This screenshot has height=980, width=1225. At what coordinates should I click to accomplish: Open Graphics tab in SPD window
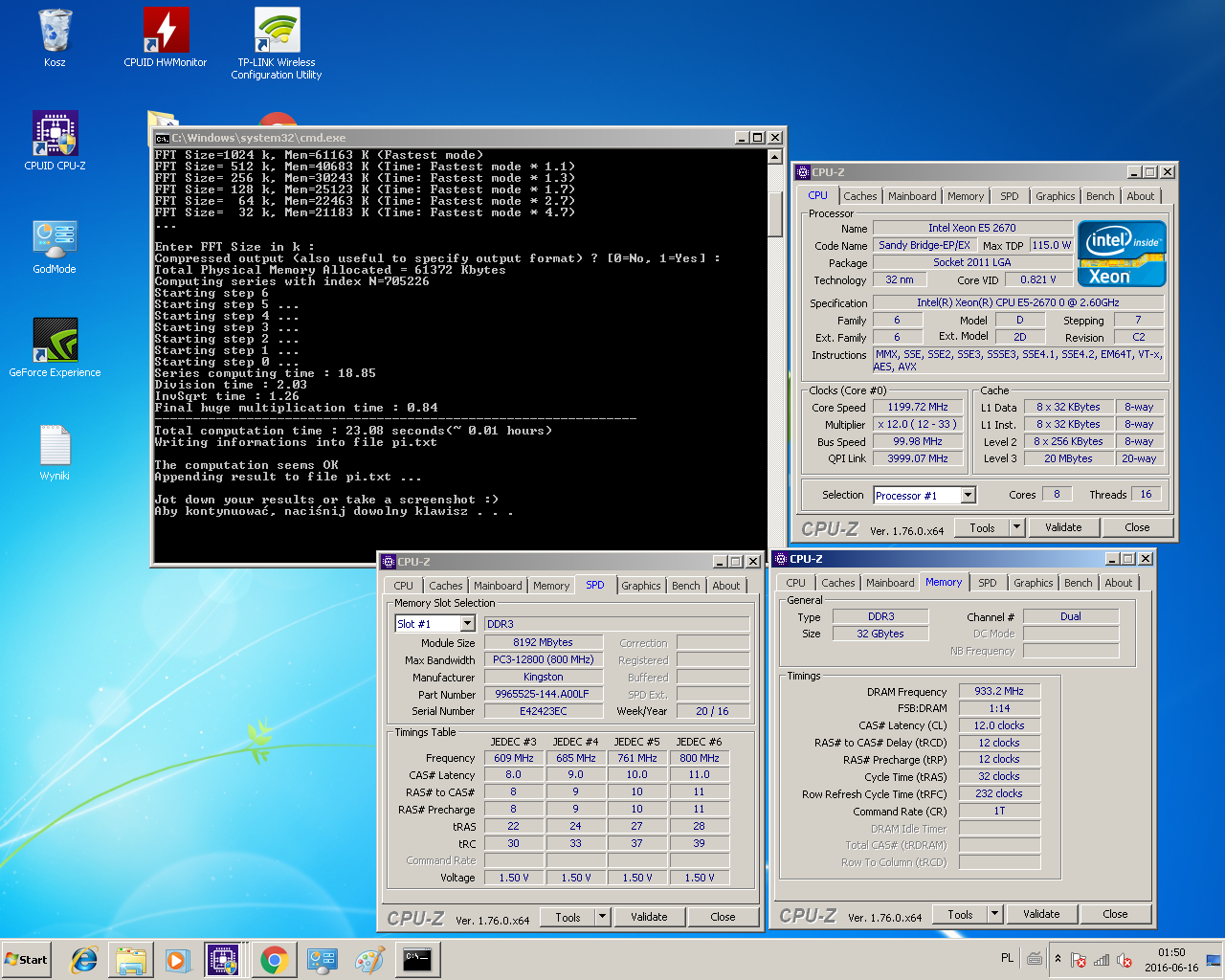[x=640, y=586]
